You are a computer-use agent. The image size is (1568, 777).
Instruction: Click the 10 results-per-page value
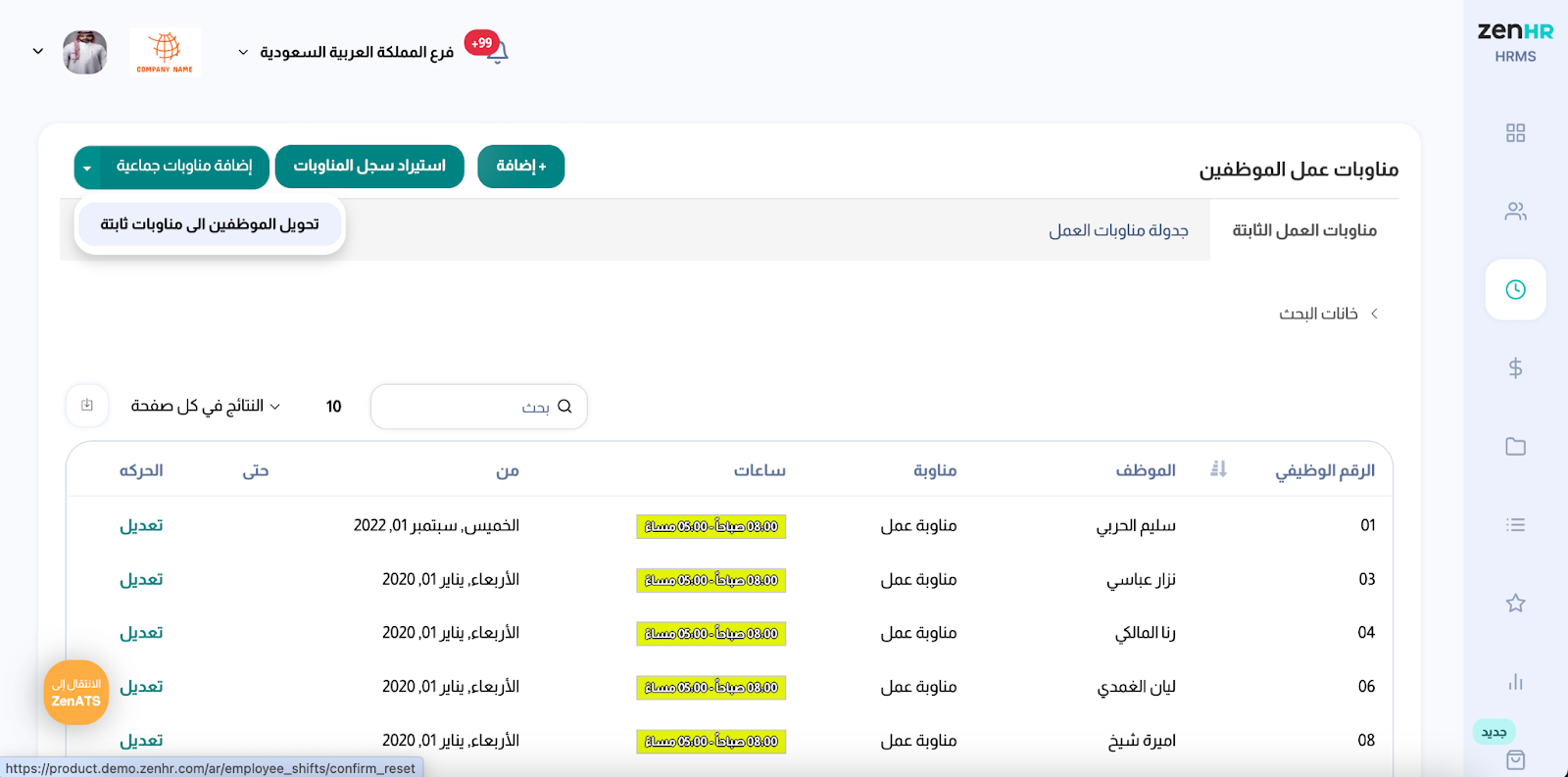point(333,407)
